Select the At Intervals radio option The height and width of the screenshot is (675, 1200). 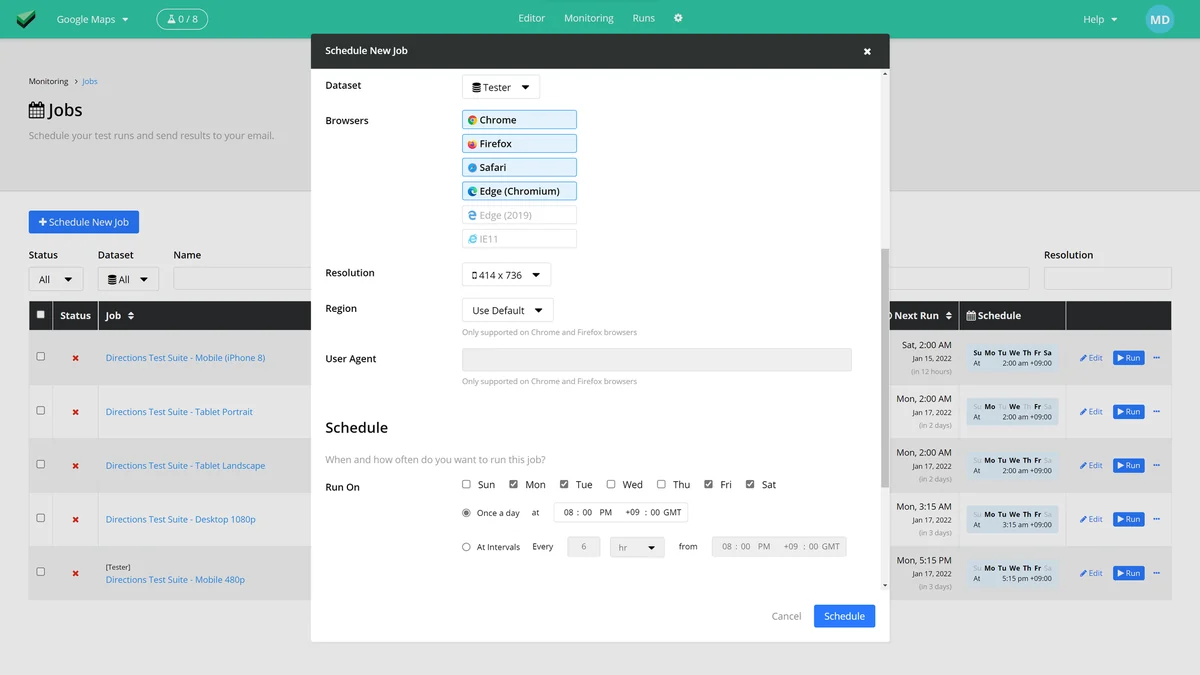[466, 547]
